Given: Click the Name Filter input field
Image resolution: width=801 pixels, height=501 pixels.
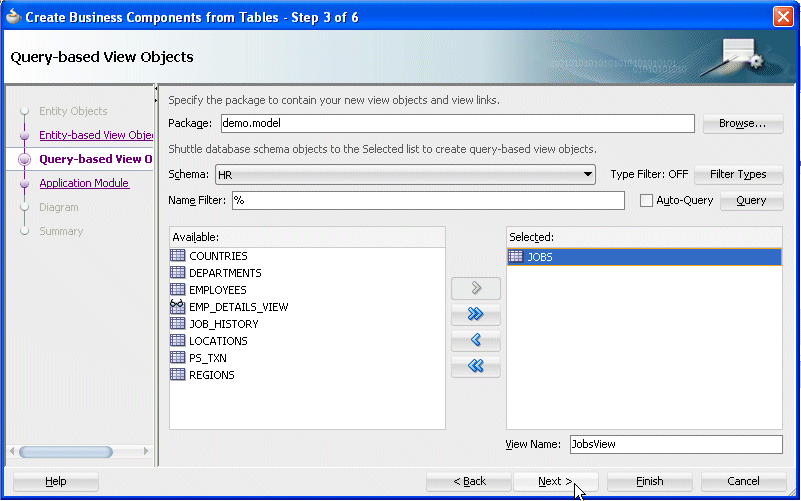Looking at the screenshot, I should click(x=428, y=200).
